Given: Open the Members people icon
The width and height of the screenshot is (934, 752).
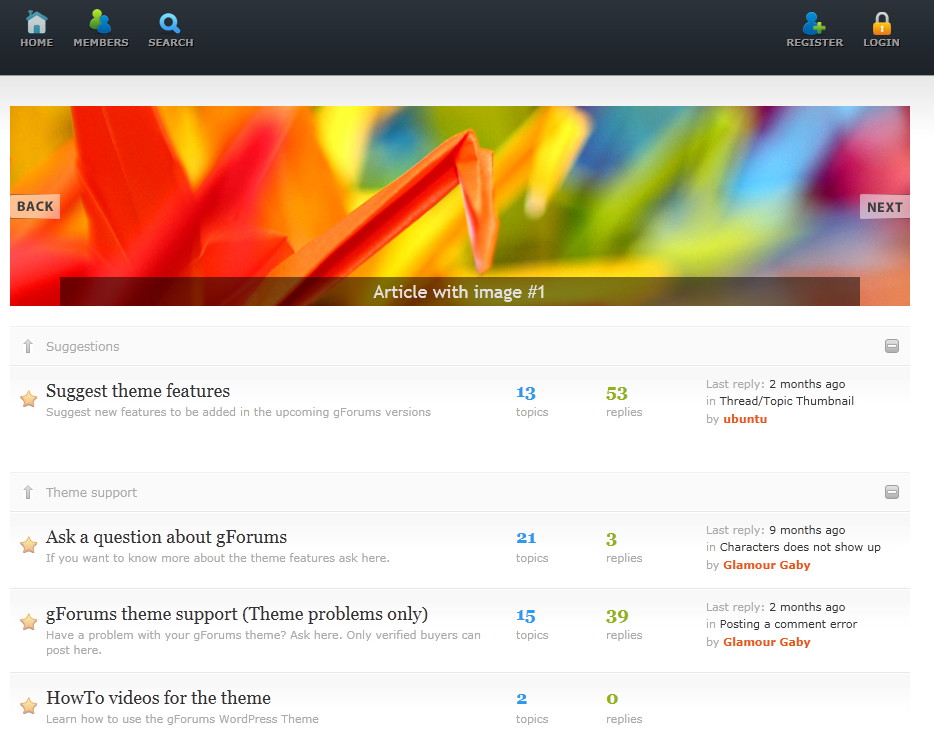Looking at the screenshot, I should pos(100,21).
